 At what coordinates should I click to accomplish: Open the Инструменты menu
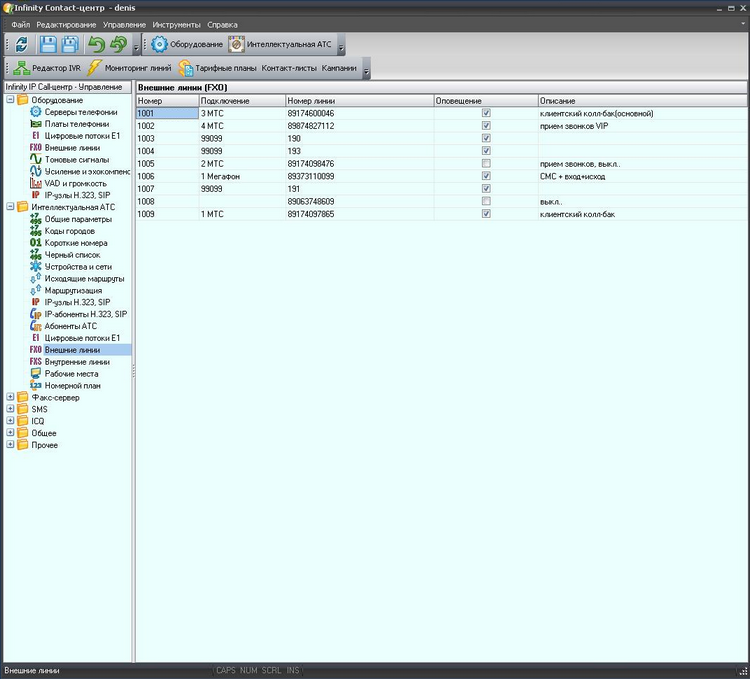tap(176, 25)
